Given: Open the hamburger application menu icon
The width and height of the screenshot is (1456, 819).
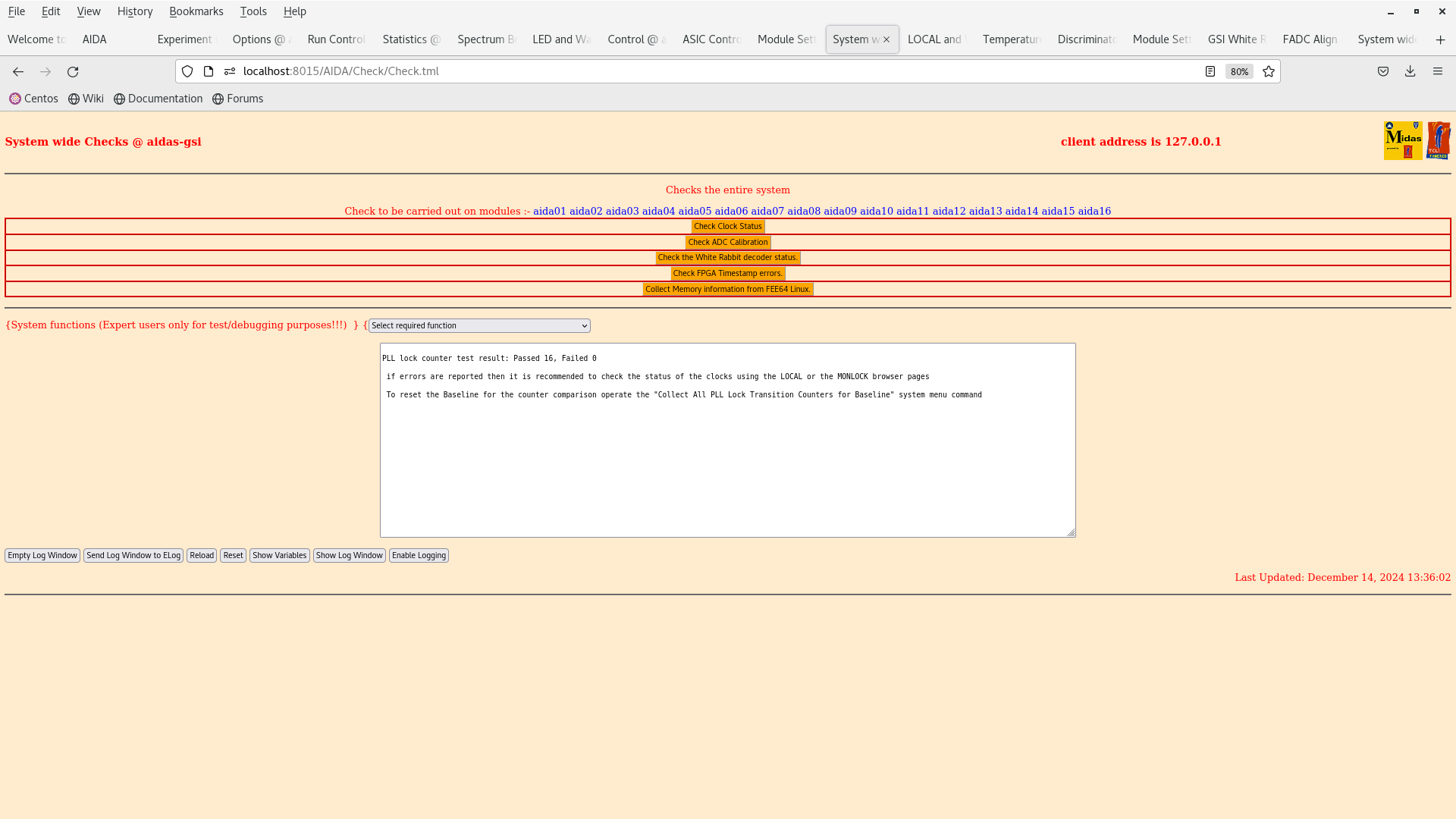Looking at the screenshot, I should (x=1437, y=71).
